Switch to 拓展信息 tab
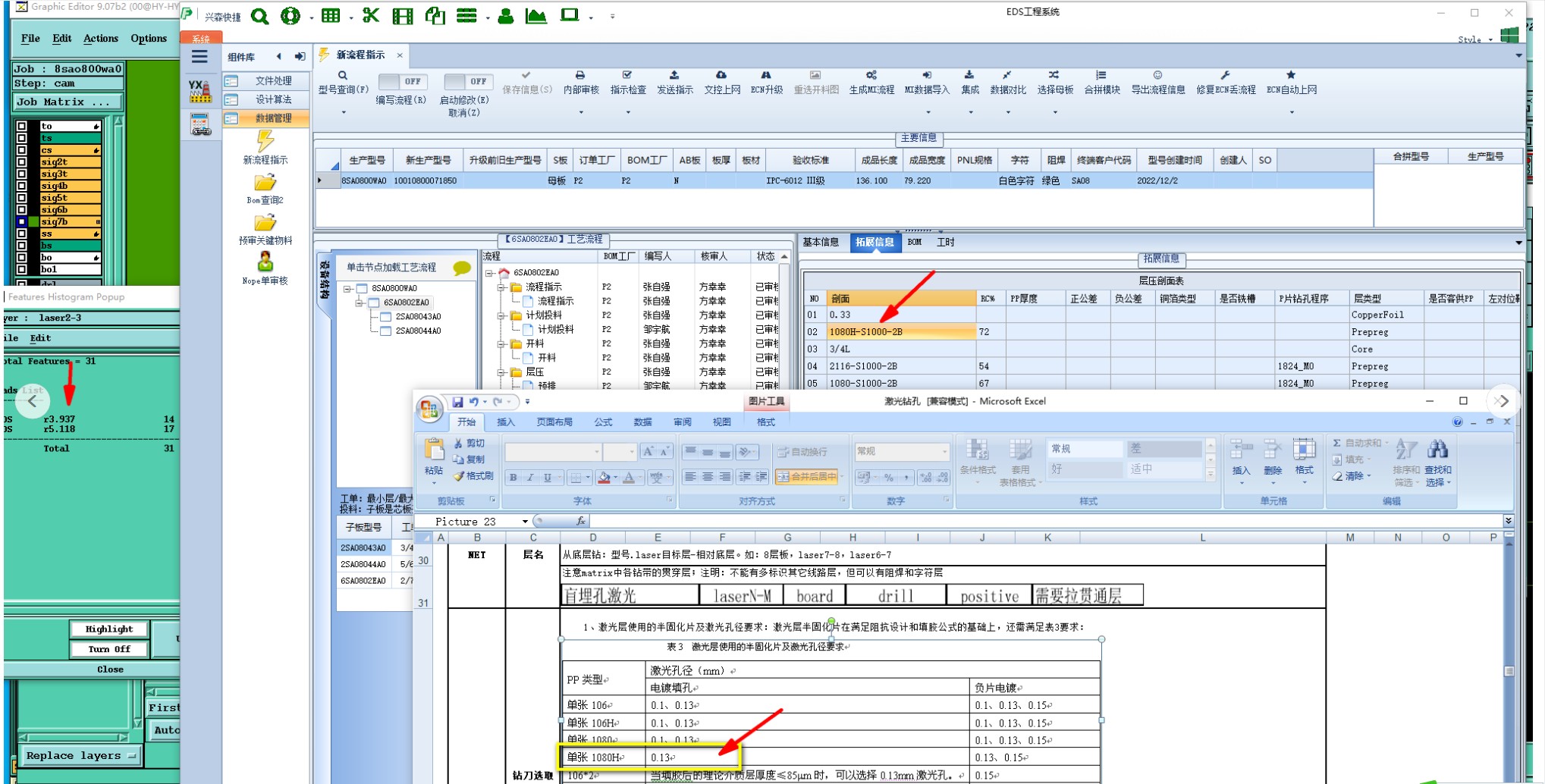Viewport: 1545px width, 784px height. point(875,243)
